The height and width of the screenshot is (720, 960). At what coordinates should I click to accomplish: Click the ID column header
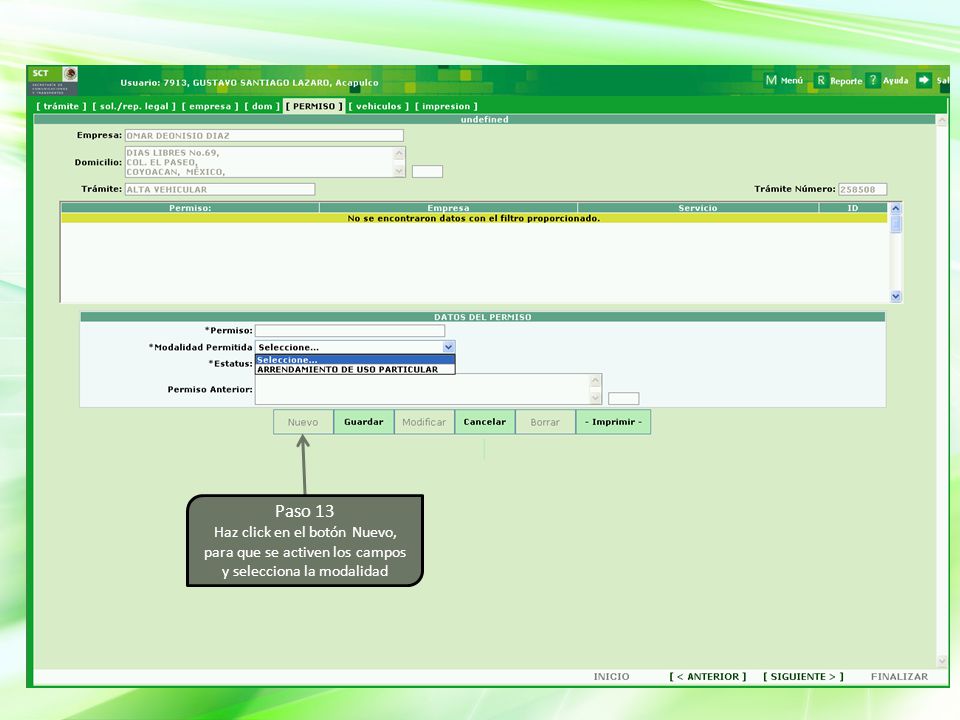[x=853, y=208]
